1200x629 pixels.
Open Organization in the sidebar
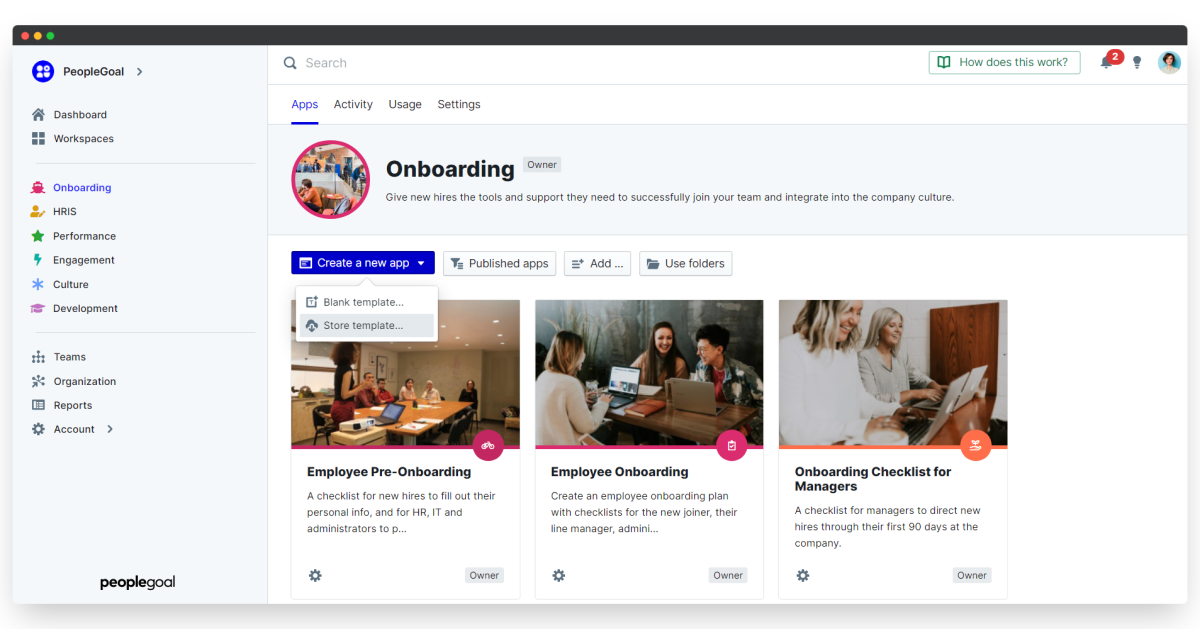tap(85, 382)
